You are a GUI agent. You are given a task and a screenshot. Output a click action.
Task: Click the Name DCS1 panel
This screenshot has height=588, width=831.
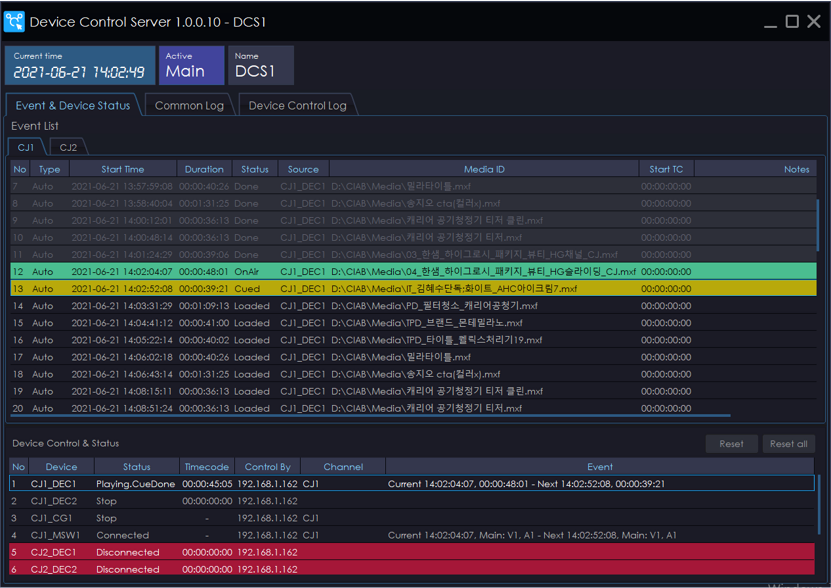click(261, 65)
